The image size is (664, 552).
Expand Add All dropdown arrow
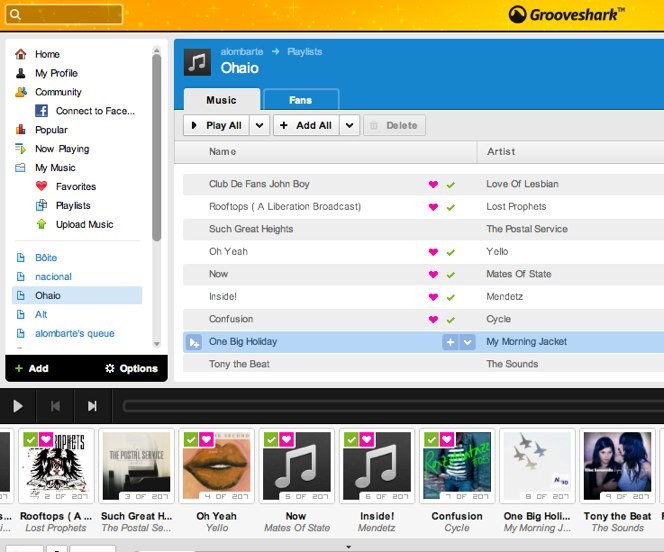tap(349, 125)
